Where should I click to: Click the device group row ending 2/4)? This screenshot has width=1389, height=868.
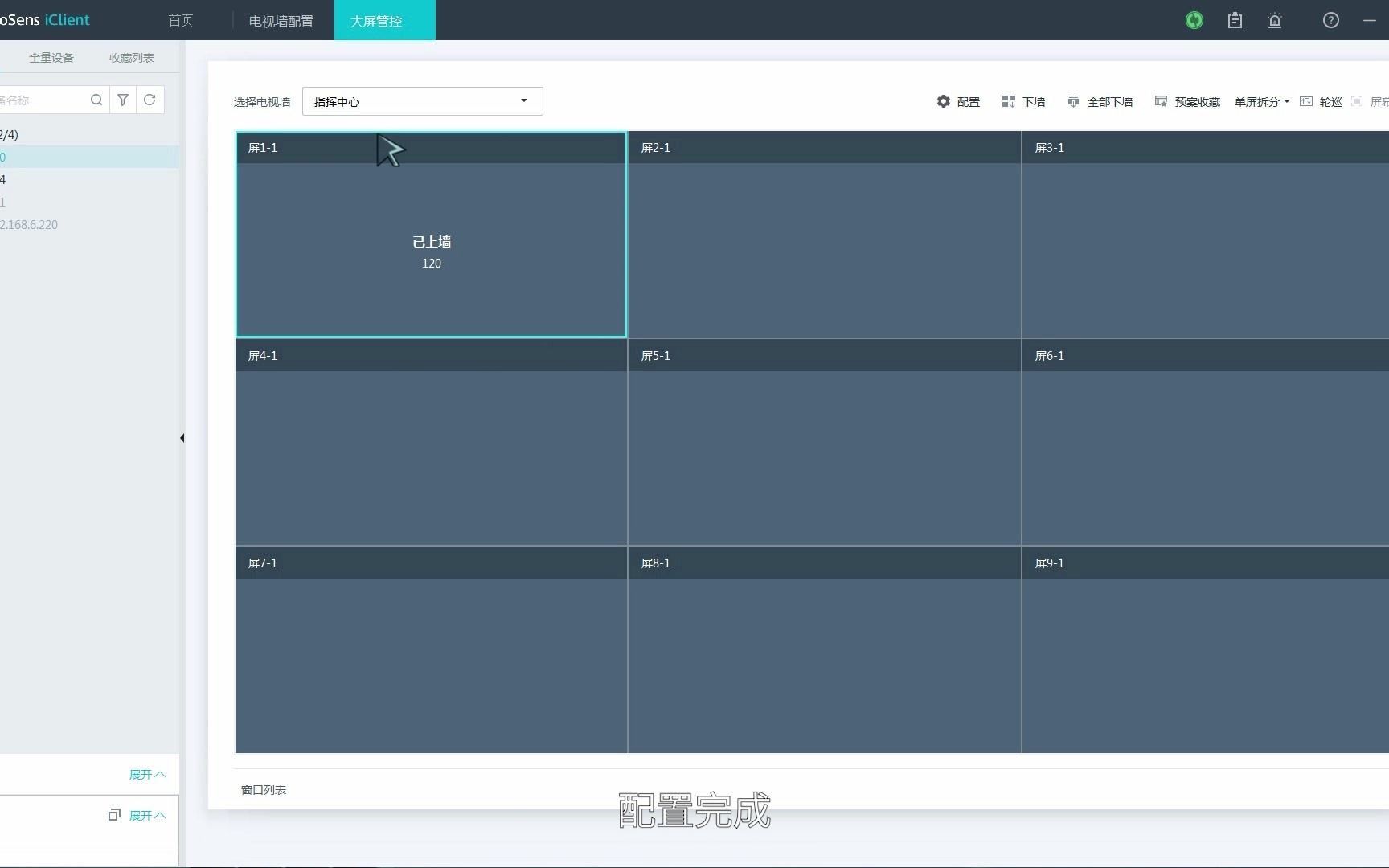(89, 134)
